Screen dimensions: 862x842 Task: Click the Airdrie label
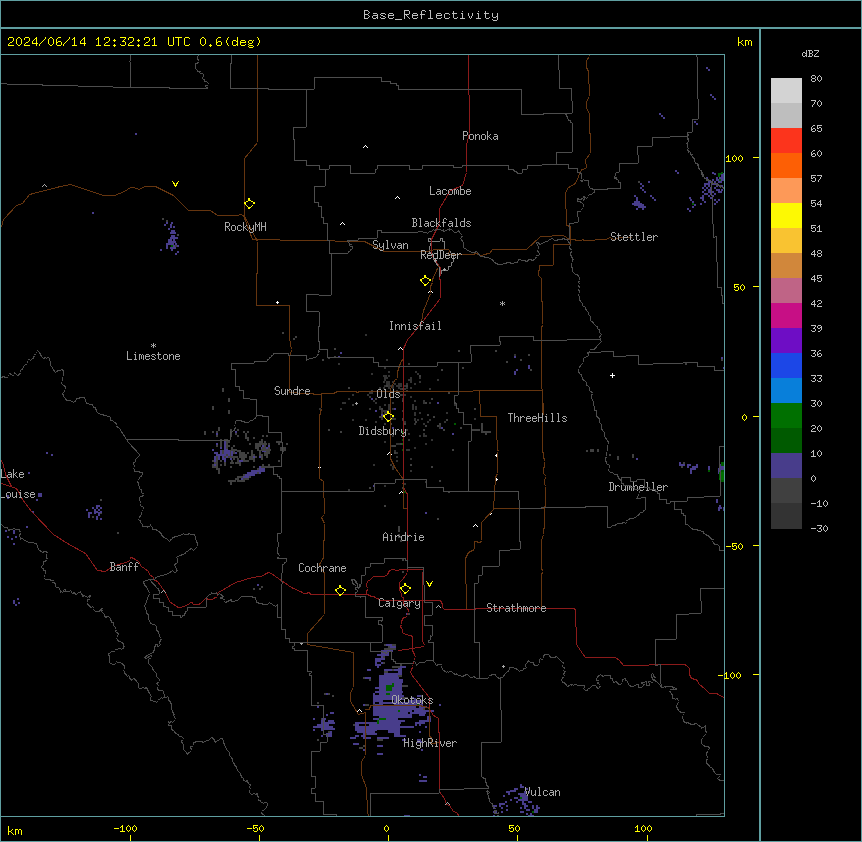click(x=403, y=537)
